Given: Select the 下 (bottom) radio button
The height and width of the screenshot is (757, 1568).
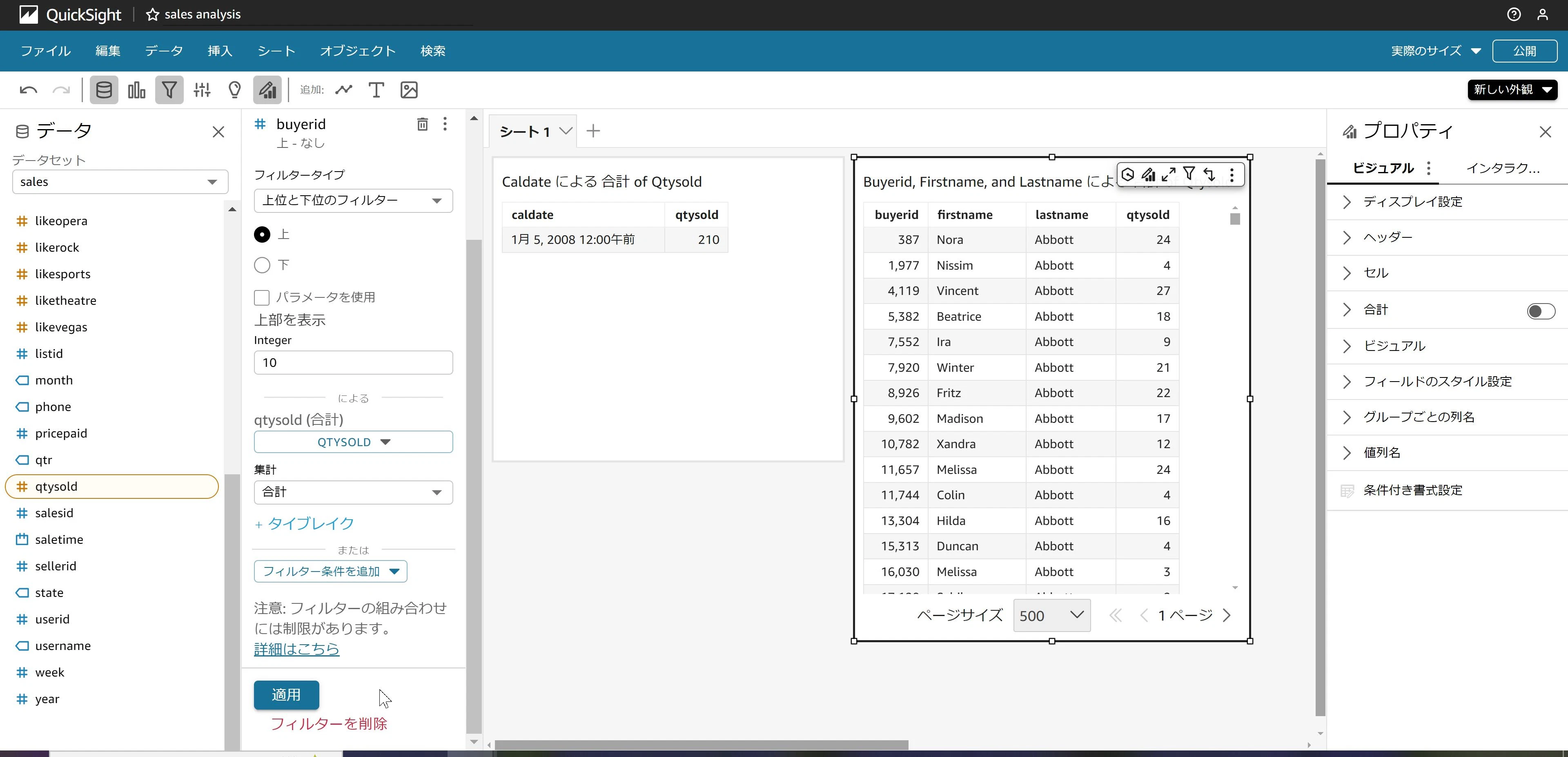Looking at the screenshot, I should pyautogui.click(x=262, y=265).
